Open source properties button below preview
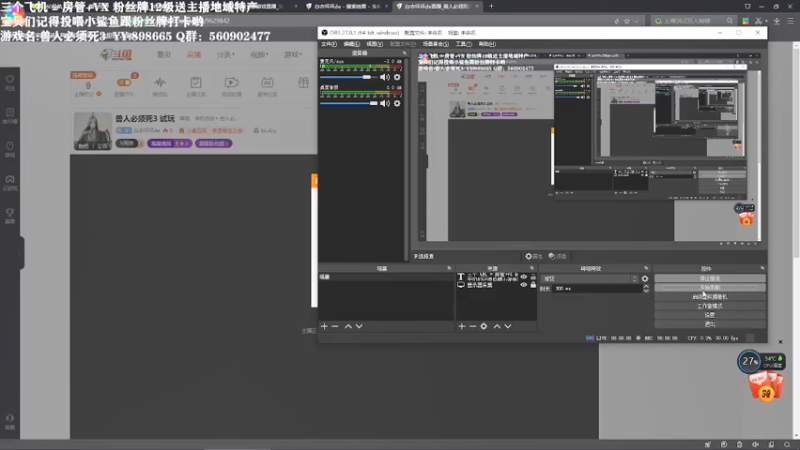 (534, 256)
